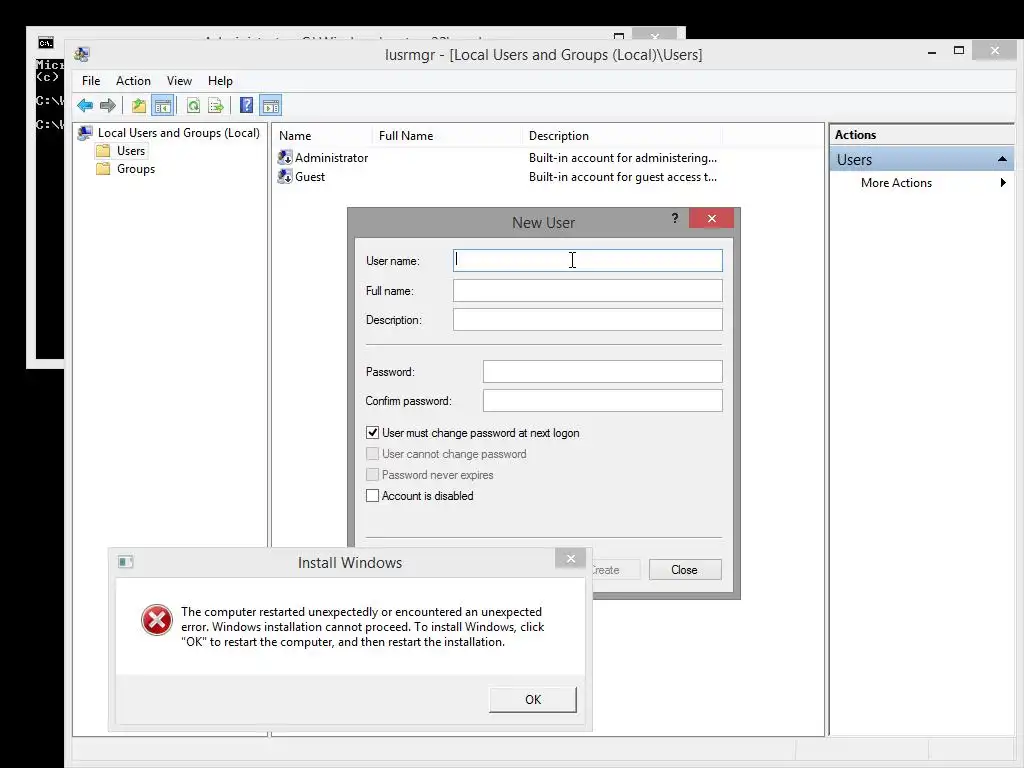Click the Password input field

pos(603,372)
